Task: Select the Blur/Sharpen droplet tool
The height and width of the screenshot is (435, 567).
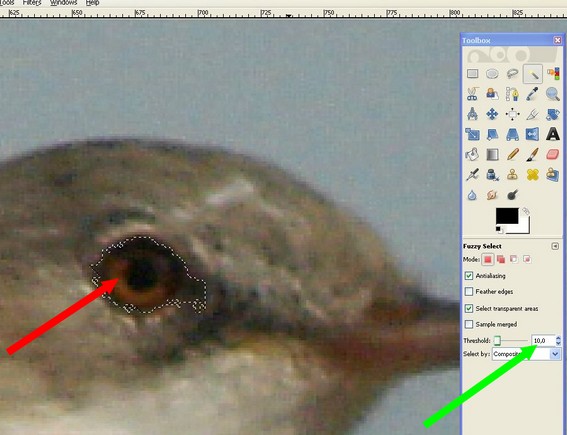Action: click(472, 195)
